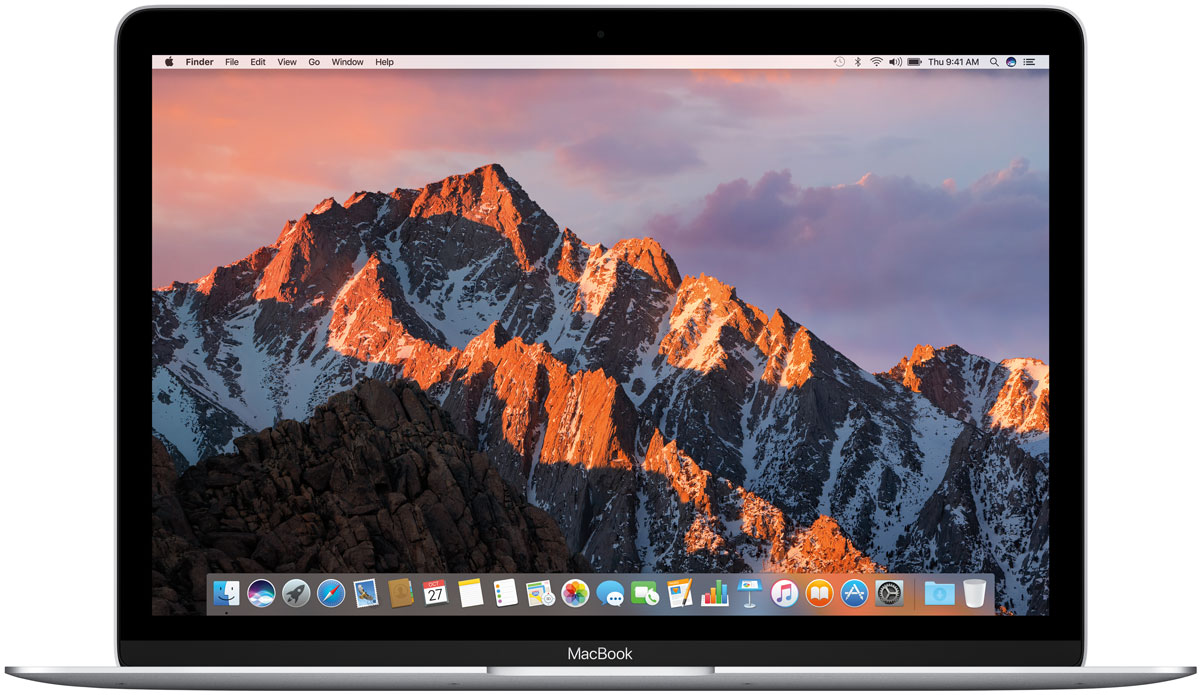Open Maps icon in dock
Image resolution: width=1200 pixels, height=695 pixels.
[540, 593]
